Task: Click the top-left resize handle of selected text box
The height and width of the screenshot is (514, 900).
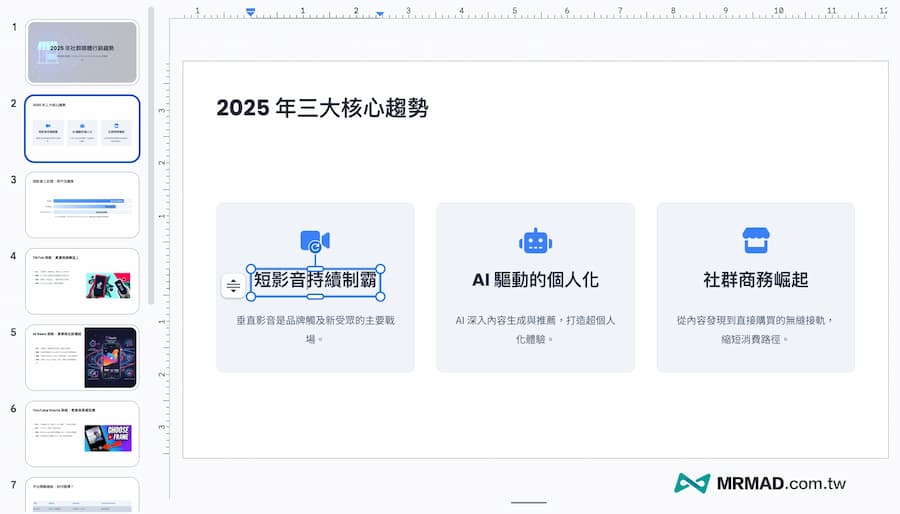Action: click(251, 269)
